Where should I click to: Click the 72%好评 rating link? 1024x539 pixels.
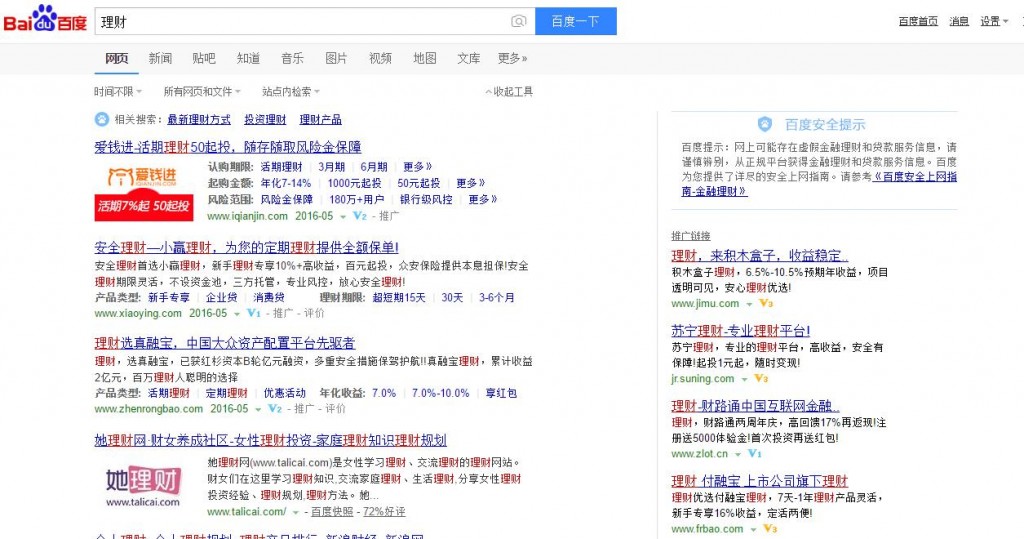pyautogui.click(x=384, y=512)
